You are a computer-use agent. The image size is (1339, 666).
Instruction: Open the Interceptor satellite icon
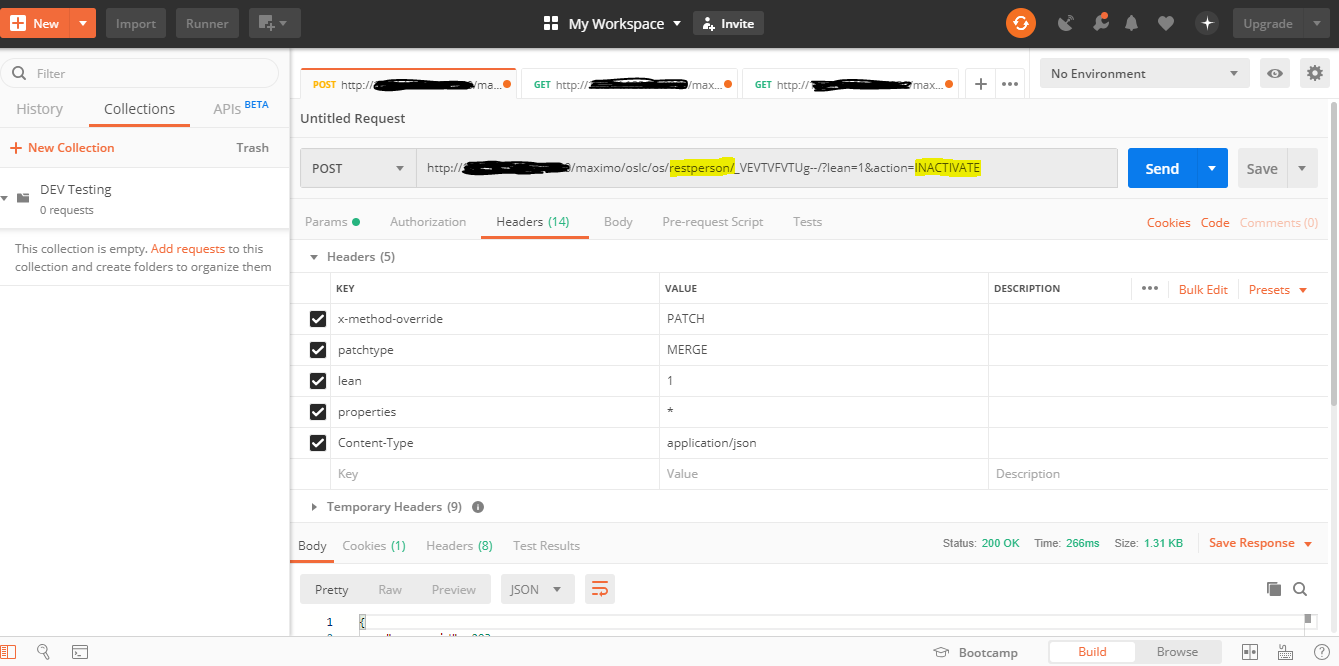[1065, 22]
